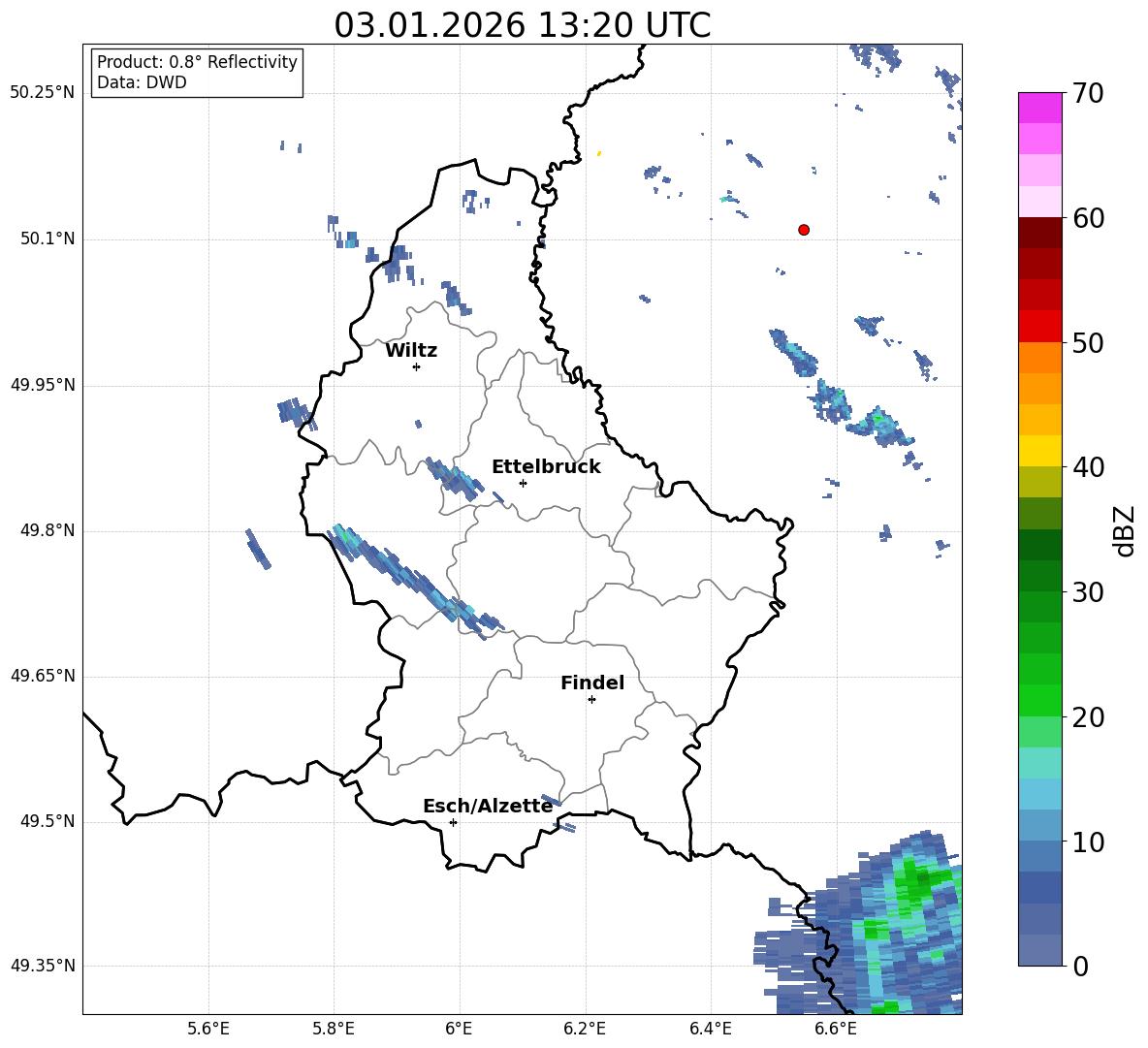Image resolution: width=1148 pixels, height=1048 pixels.
Task: Click the yellow colorbar swatch at 40
Action: click(1039, 452)
